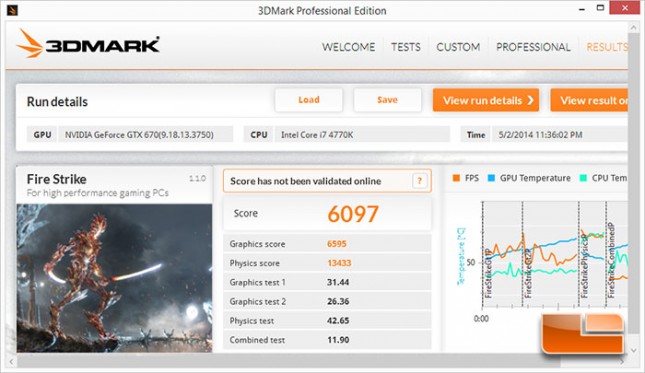Go to the WELCOME tab
The image size is (645, 373).
[348, 47]
